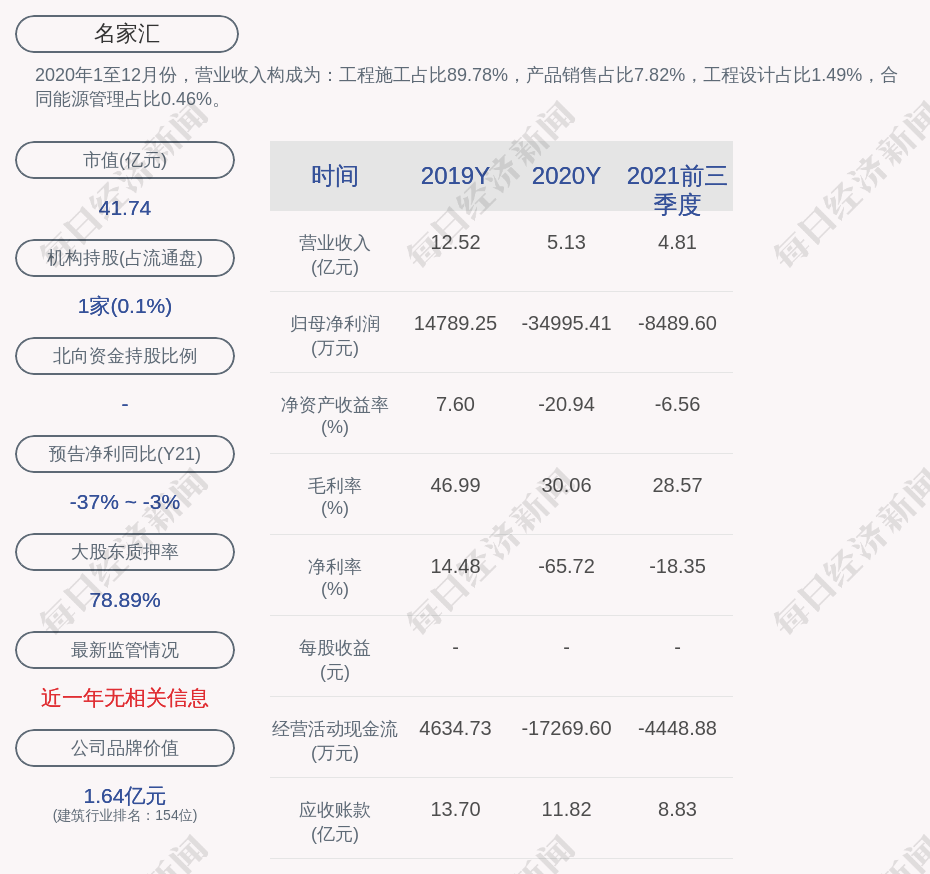
Task: Click the 应收账款(亿元) row label
Action: pyautogui.click(x=335, y=822)
